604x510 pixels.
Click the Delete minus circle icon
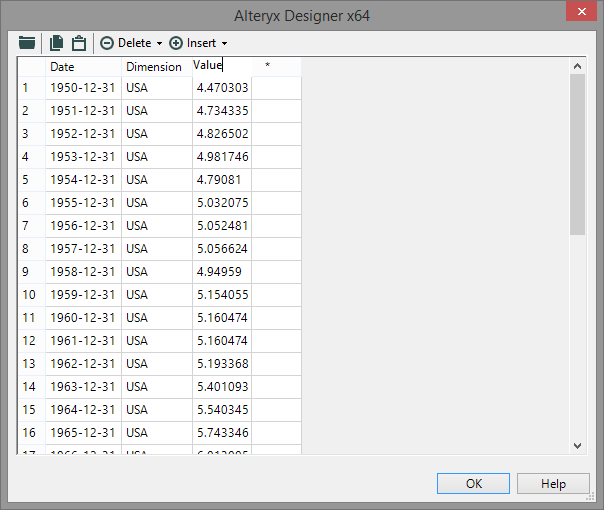[x=107, y=43]
